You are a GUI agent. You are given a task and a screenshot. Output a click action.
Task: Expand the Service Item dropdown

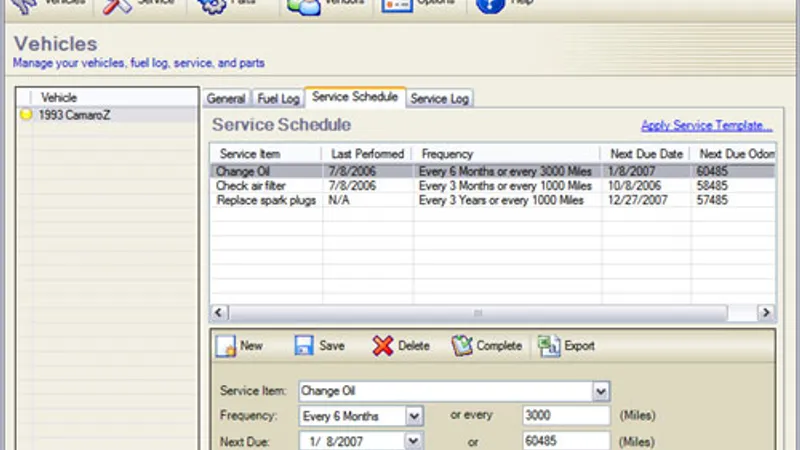tap(600, 391)
